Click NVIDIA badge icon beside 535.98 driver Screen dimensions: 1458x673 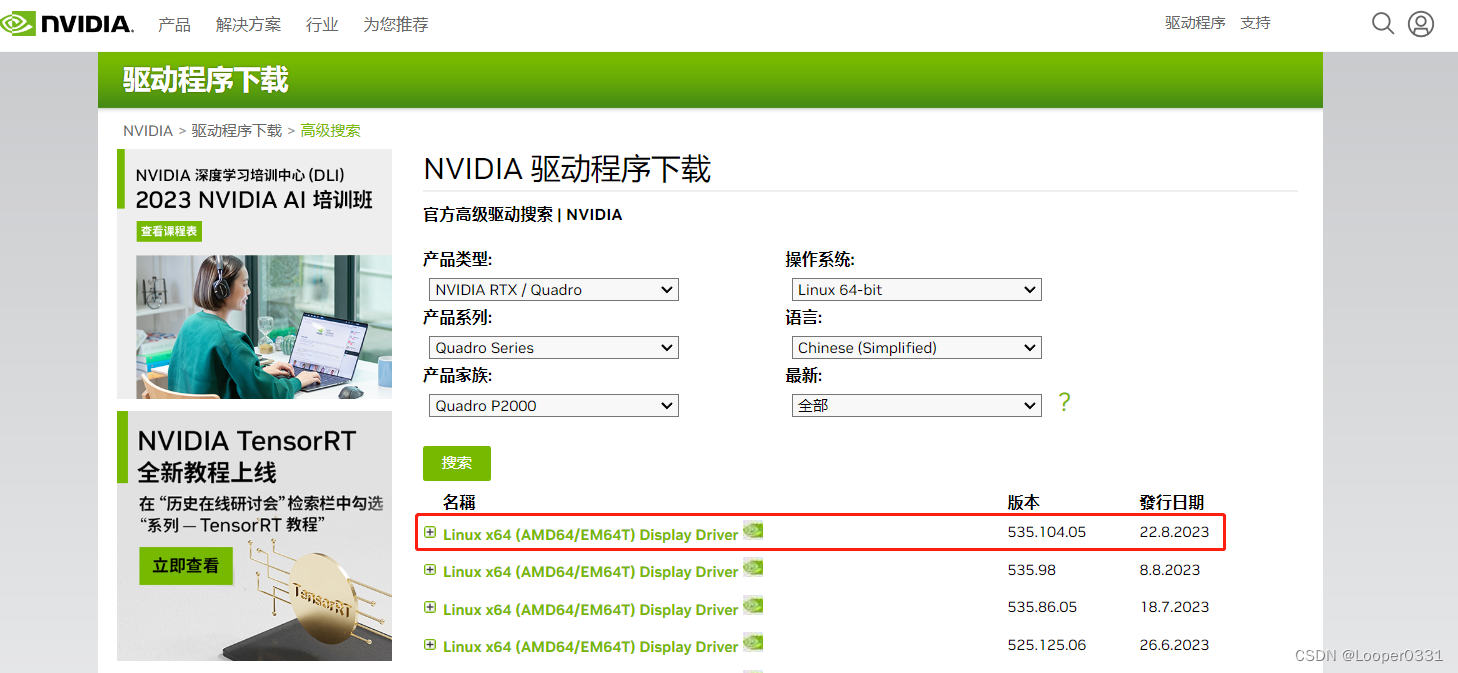pos(753,568)
